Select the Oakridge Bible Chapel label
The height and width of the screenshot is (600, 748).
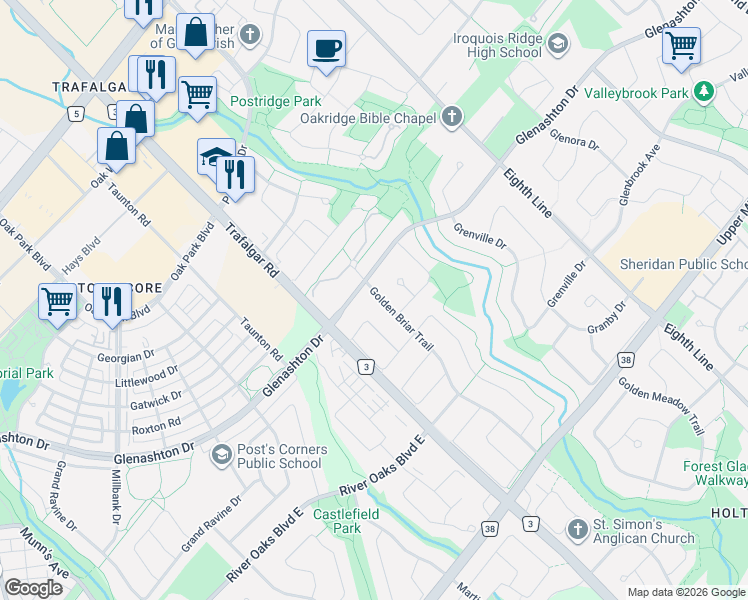click(x=368, y=118)
